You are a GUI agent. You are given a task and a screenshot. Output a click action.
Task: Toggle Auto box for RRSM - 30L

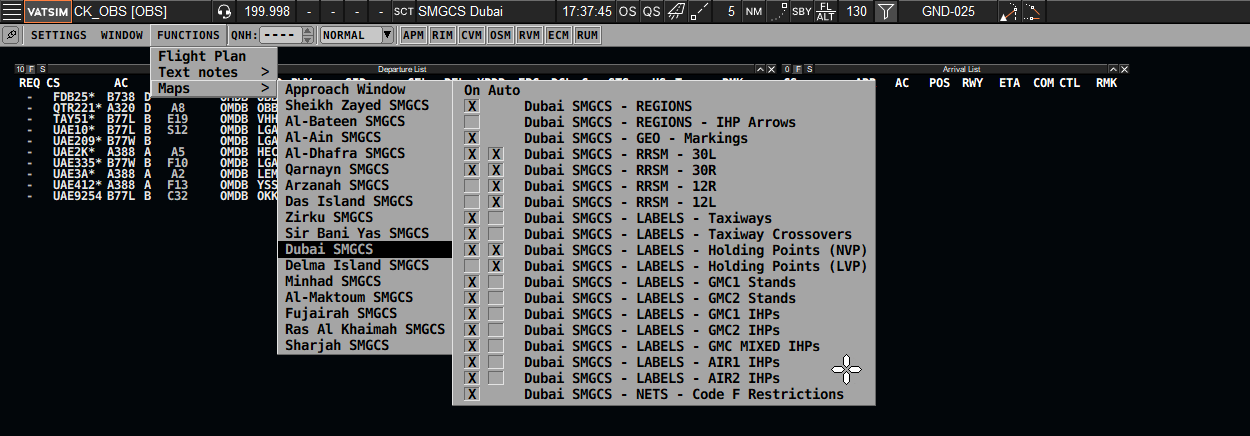click(x=496, y=154)
